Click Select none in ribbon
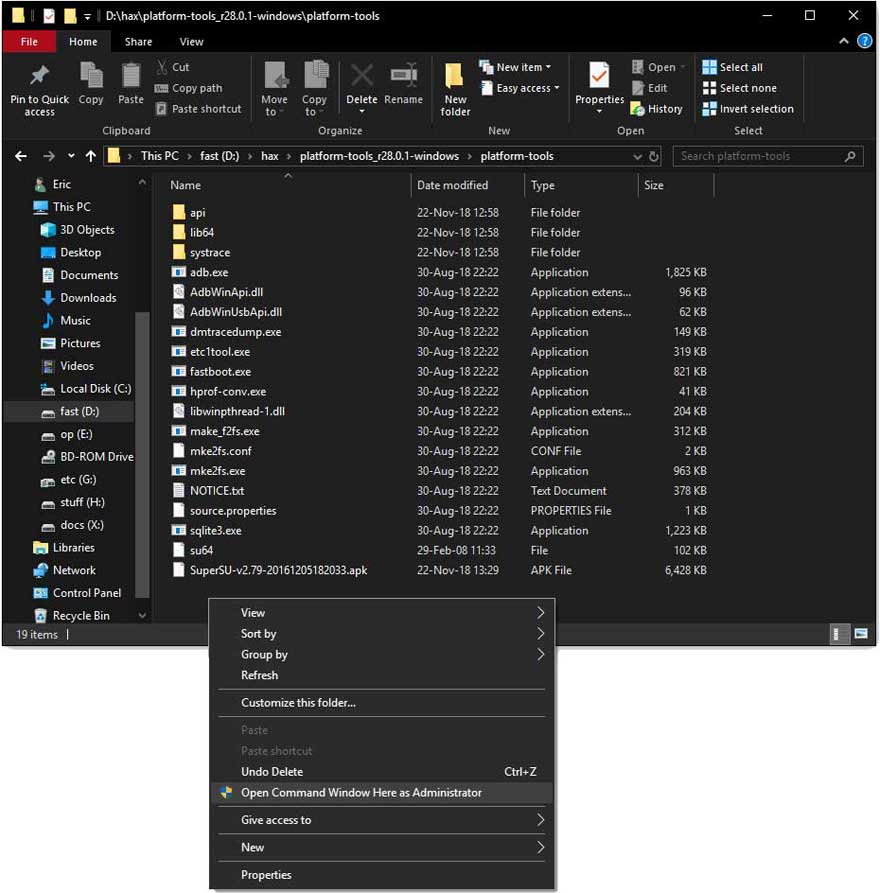The height and width of the screenshot is (893, 880). [739, 88]
